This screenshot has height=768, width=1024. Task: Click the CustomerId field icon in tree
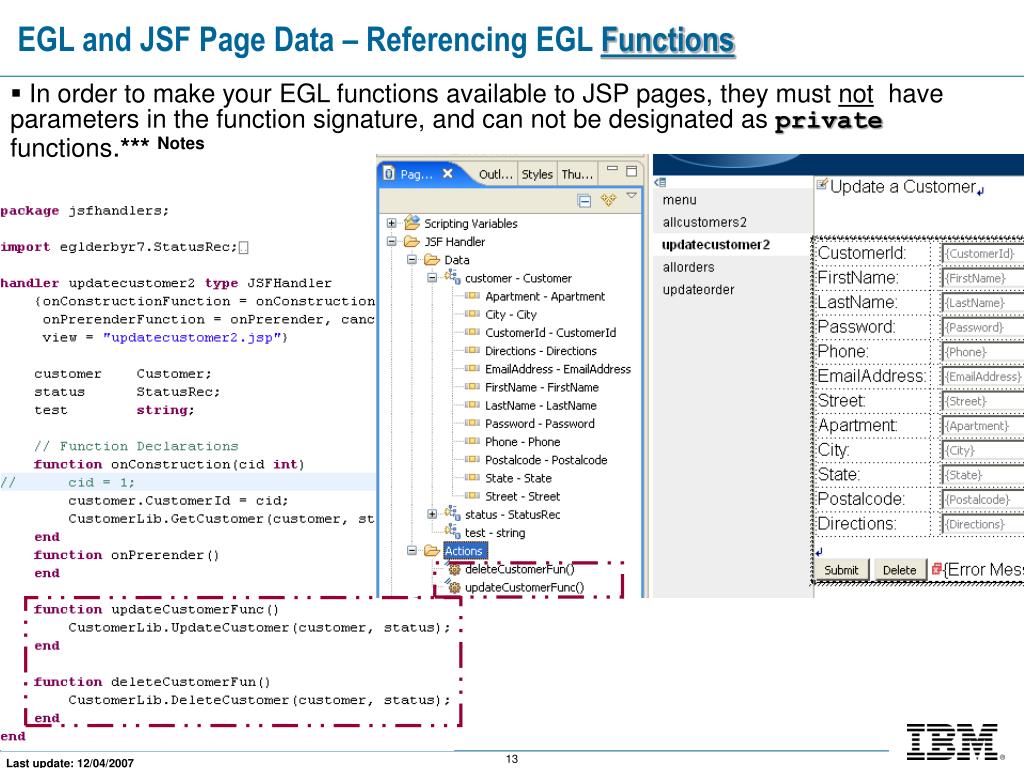click(472, 332)
